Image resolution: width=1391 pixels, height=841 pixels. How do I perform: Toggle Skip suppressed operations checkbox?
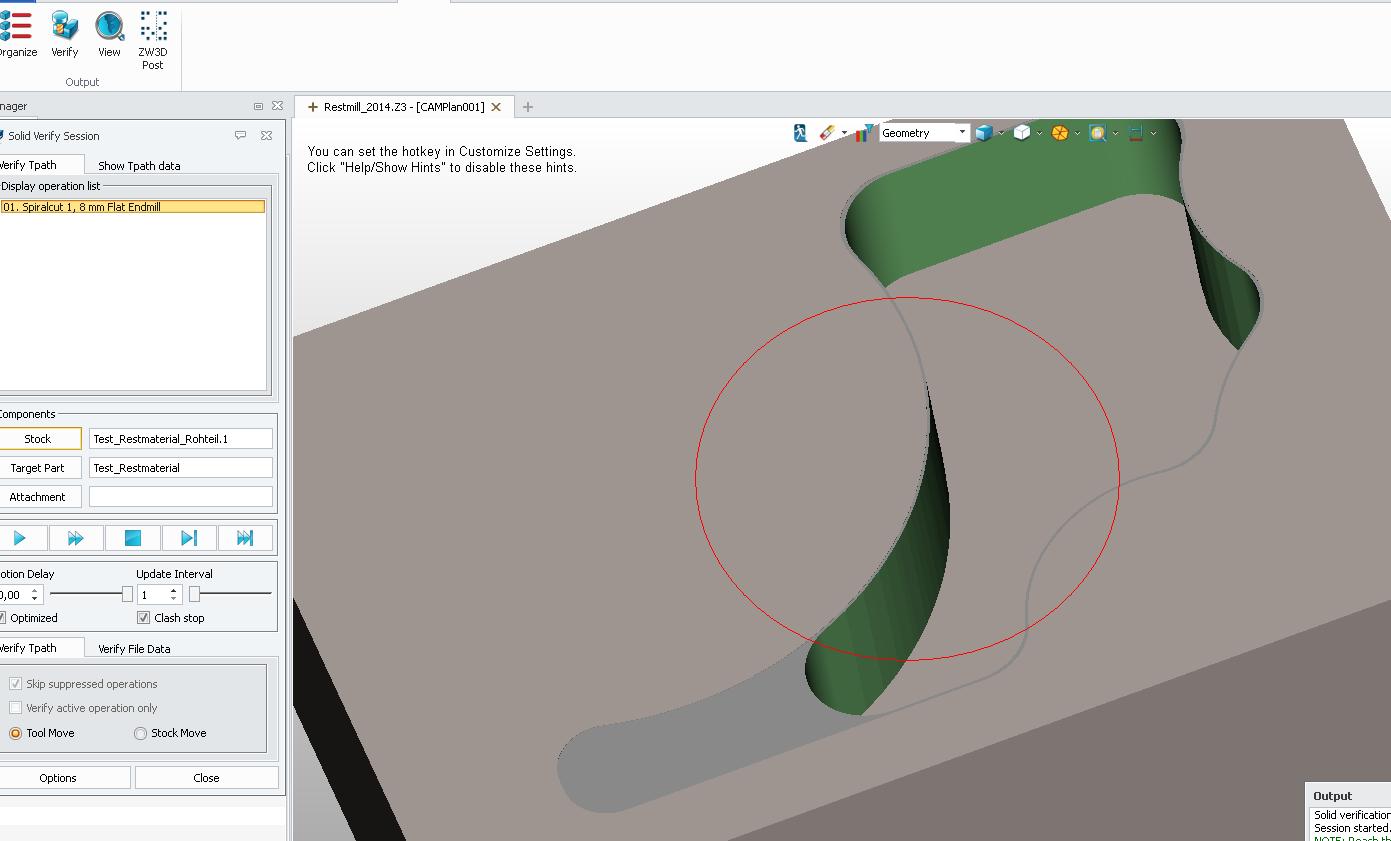[x=15, y=684]
